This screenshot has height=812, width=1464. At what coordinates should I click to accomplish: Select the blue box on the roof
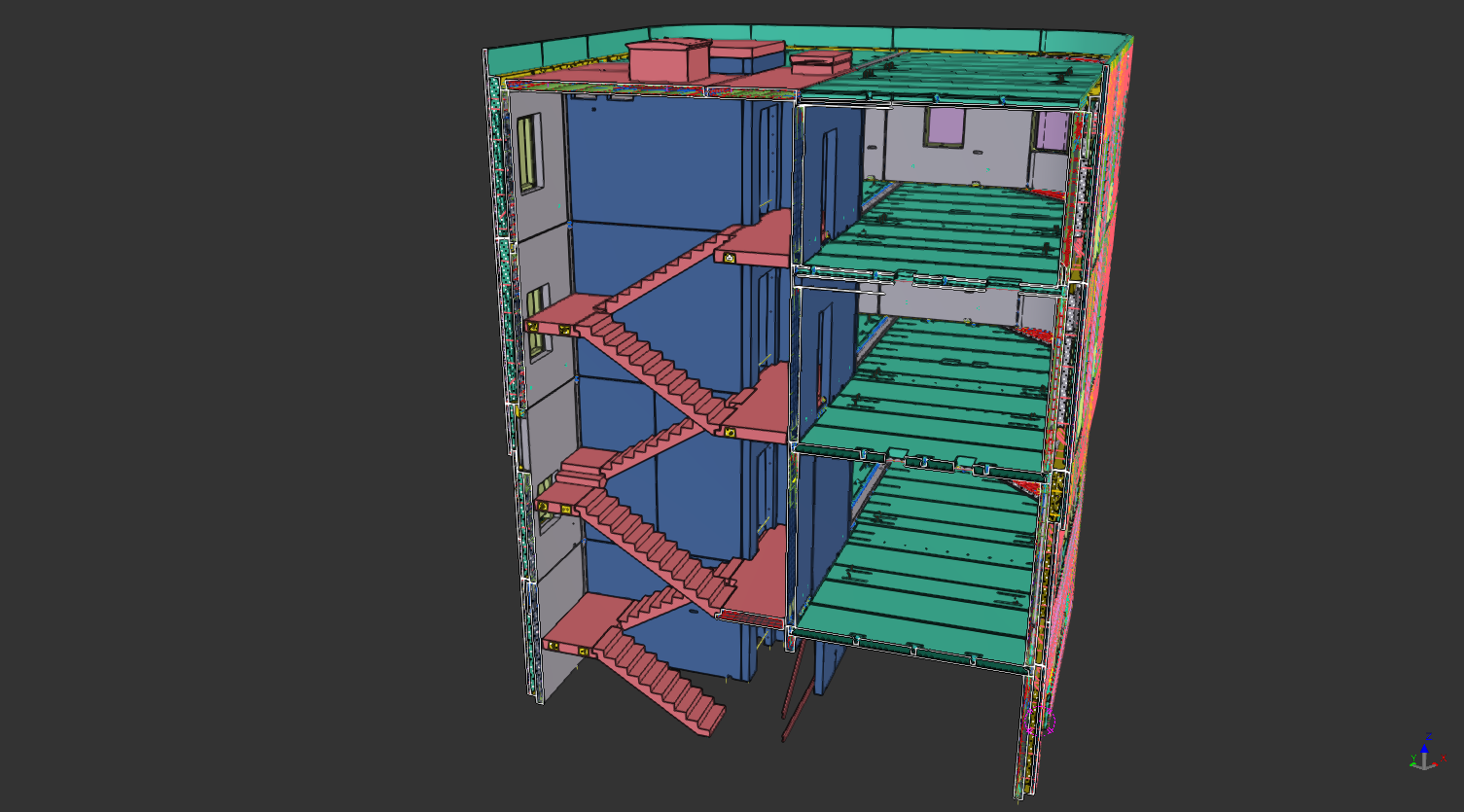[747, 60]
